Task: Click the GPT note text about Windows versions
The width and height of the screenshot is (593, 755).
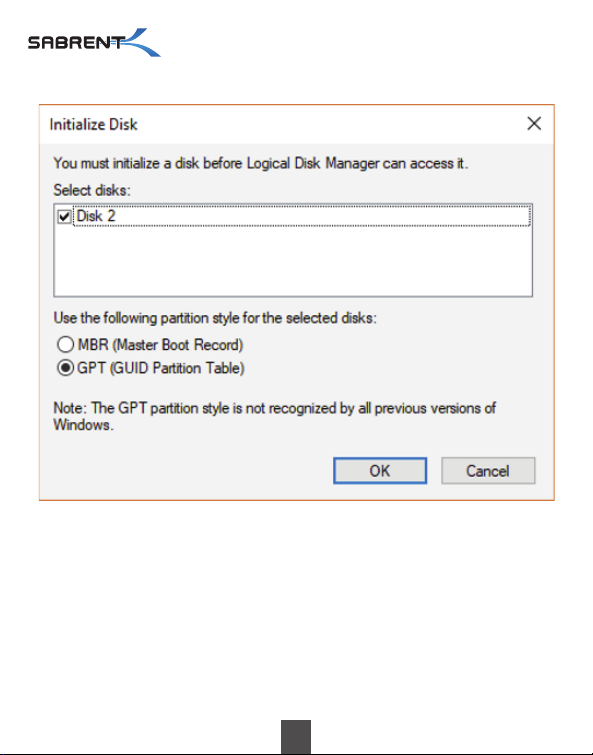Action: 274,417
